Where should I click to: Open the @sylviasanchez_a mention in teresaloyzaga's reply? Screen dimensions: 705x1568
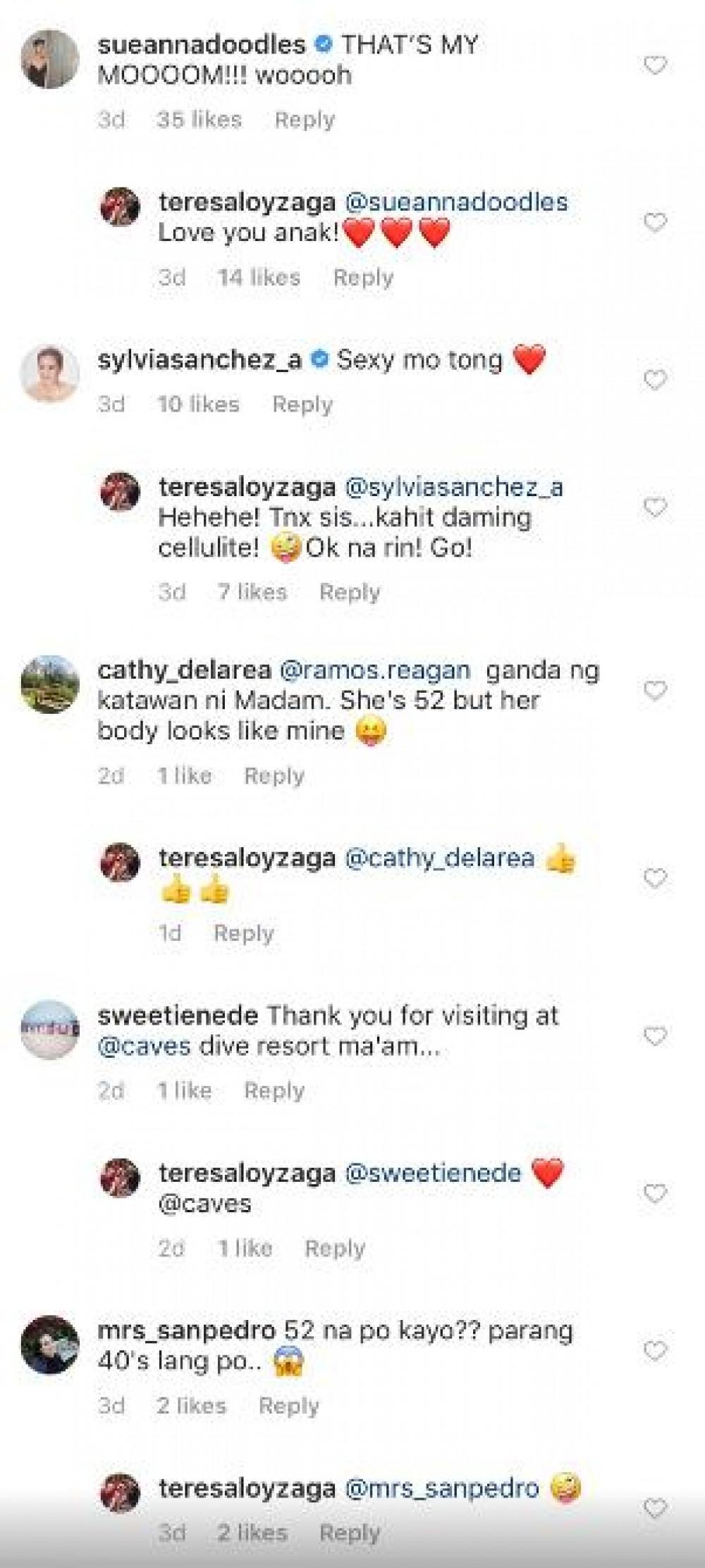point(454,488)
